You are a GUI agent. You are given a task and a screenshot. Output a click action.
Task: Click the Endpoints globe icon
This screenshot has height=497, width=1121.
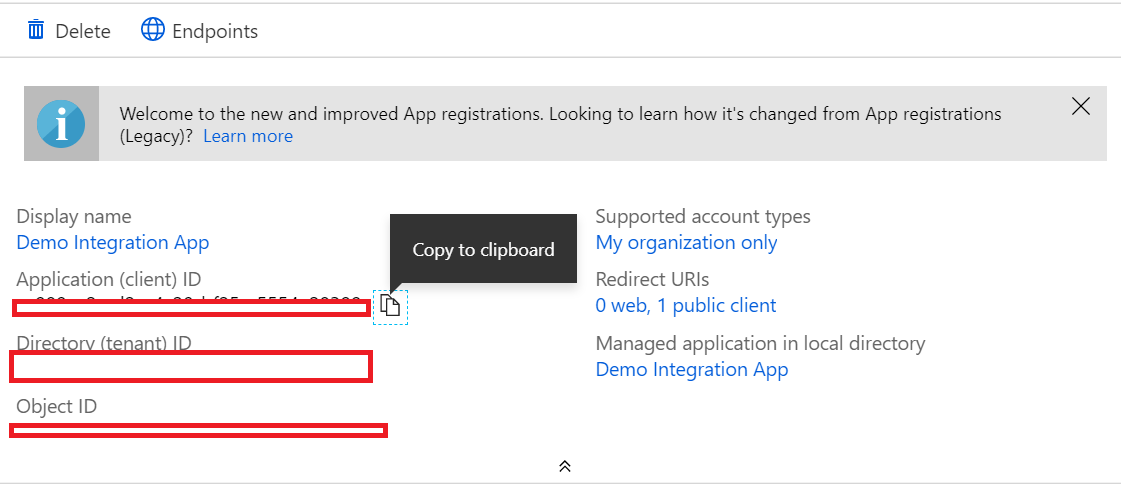[152, 30]
